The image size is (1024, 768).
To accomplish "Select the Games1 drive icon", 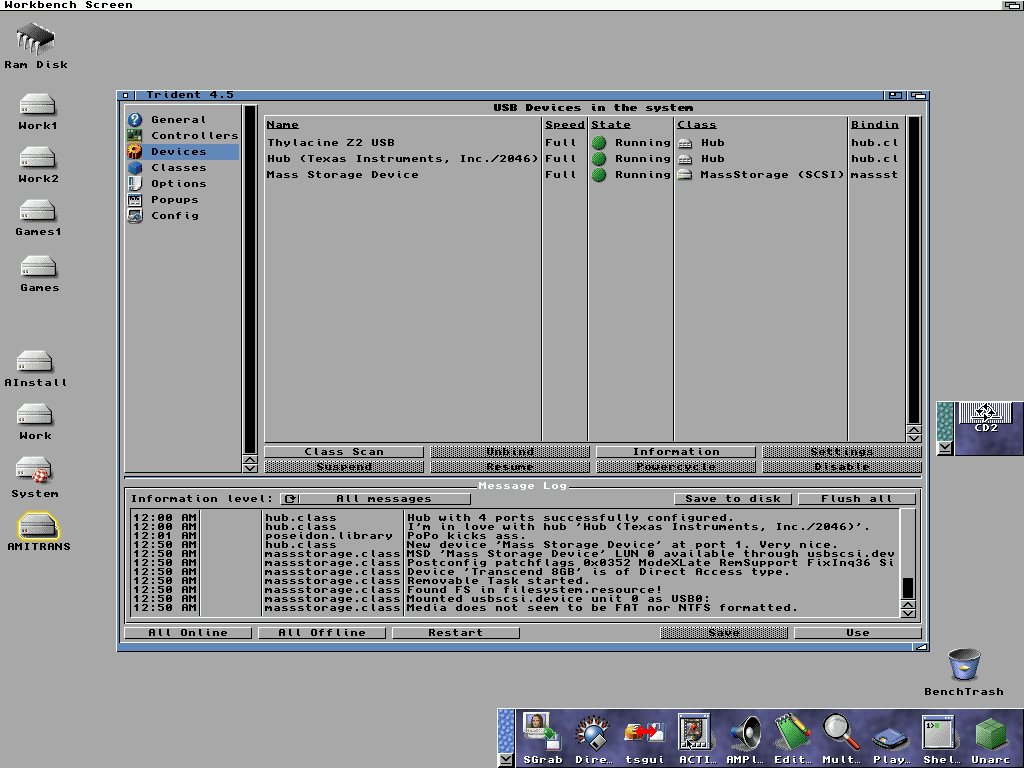I will click(37, 212).
